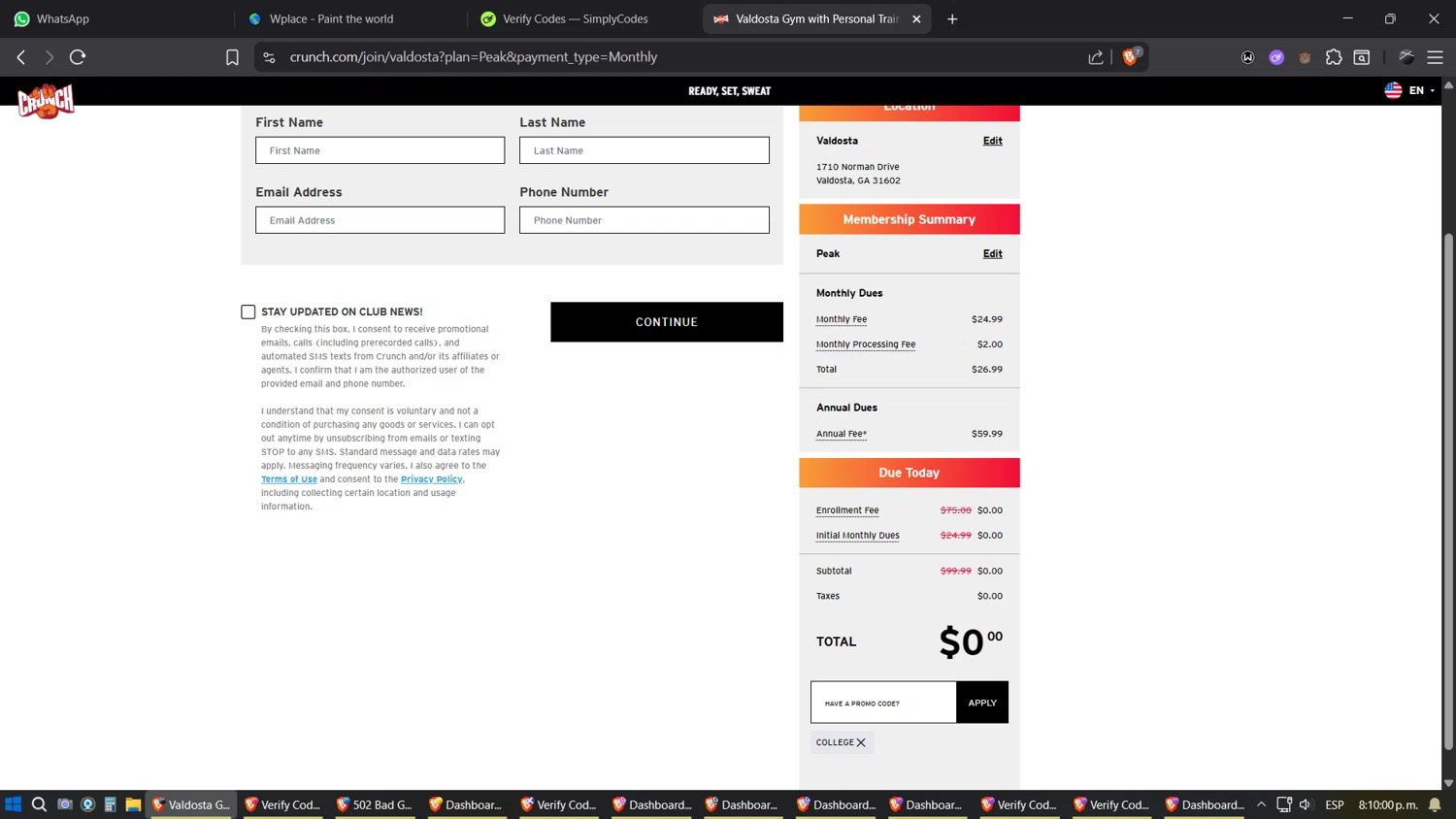The height and width of the screenshot is (819, 1456).
Task: Focus the Last Name field
Action: pyautogui.click(x=645, y=150)
